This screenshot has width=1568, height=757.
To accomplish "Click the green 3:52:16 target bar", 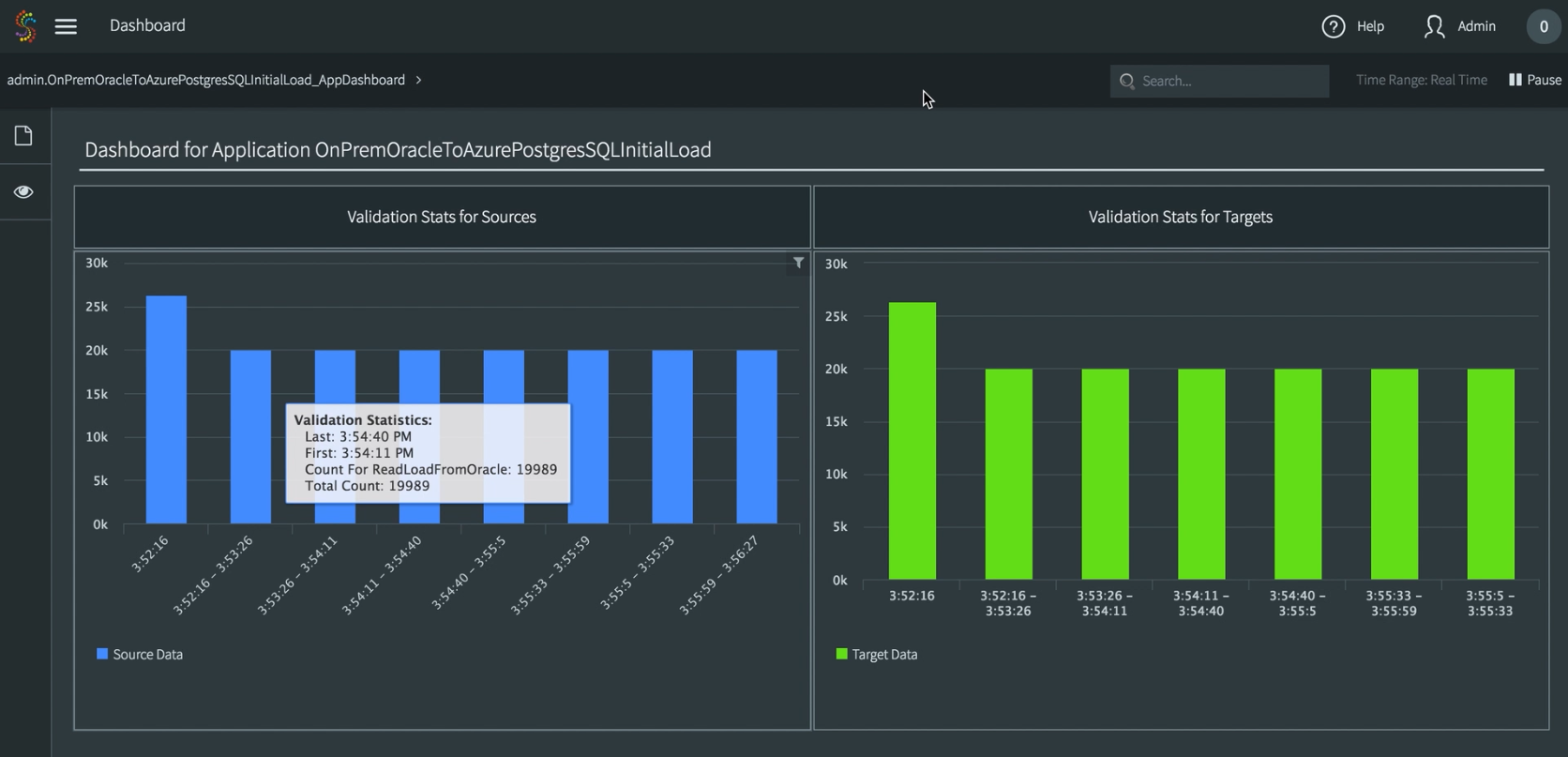I will (912, 441).
